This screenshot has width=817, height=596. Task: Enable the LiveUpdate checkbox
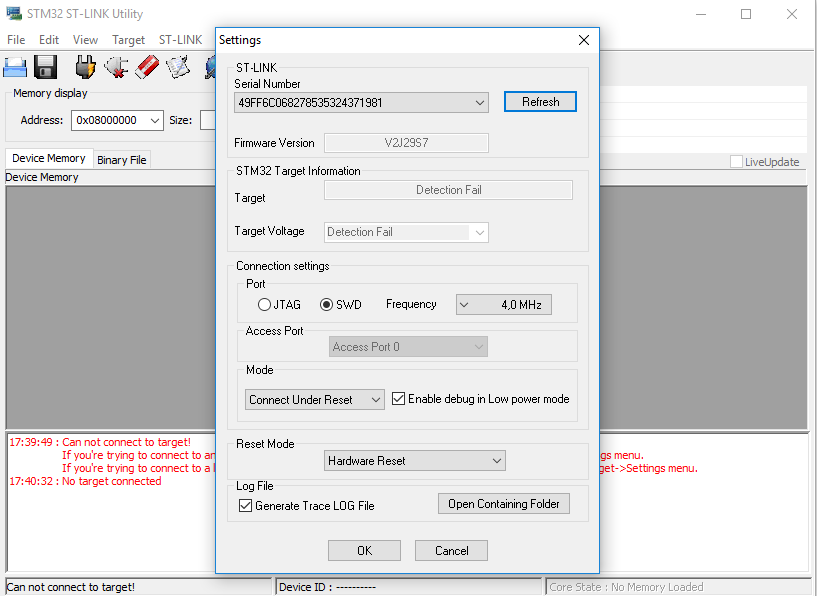pos(736,162)
